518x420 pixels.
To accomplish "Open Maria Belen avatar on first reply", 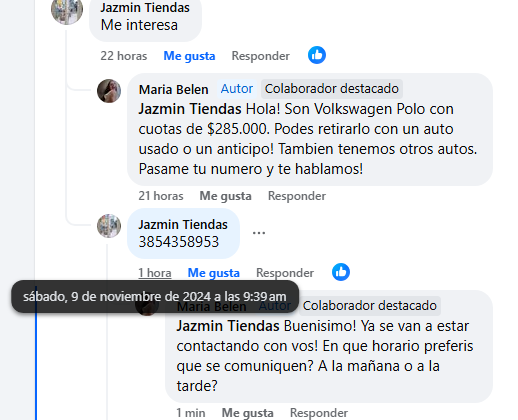I will pos(109,91).
